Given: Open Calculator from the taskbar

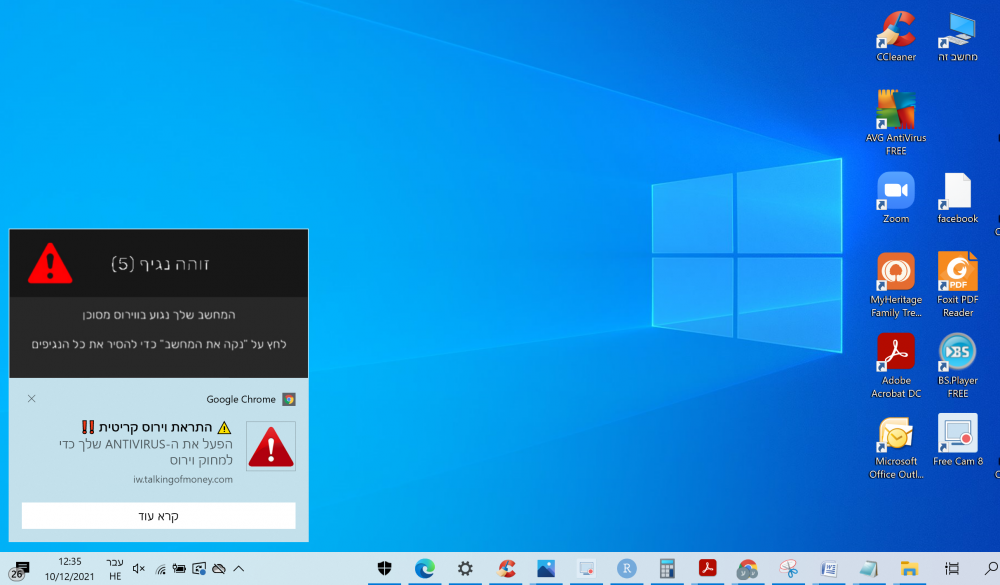Looking at the screenshot, I should click(x=667, y=568).
